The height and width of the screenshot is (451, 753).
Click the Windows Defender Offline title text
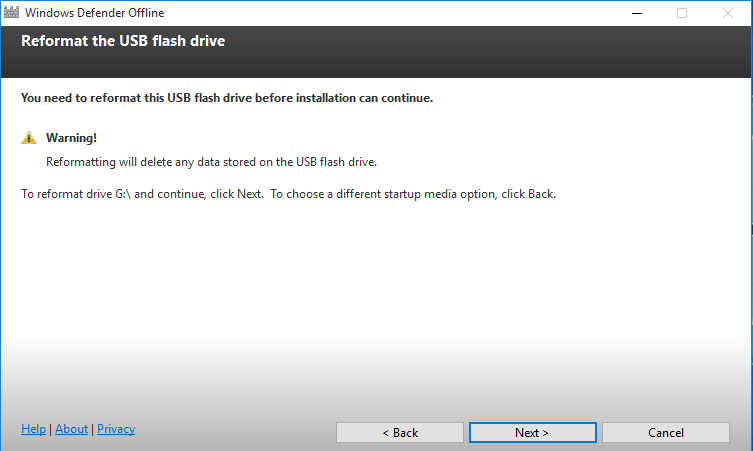point(95,13)
